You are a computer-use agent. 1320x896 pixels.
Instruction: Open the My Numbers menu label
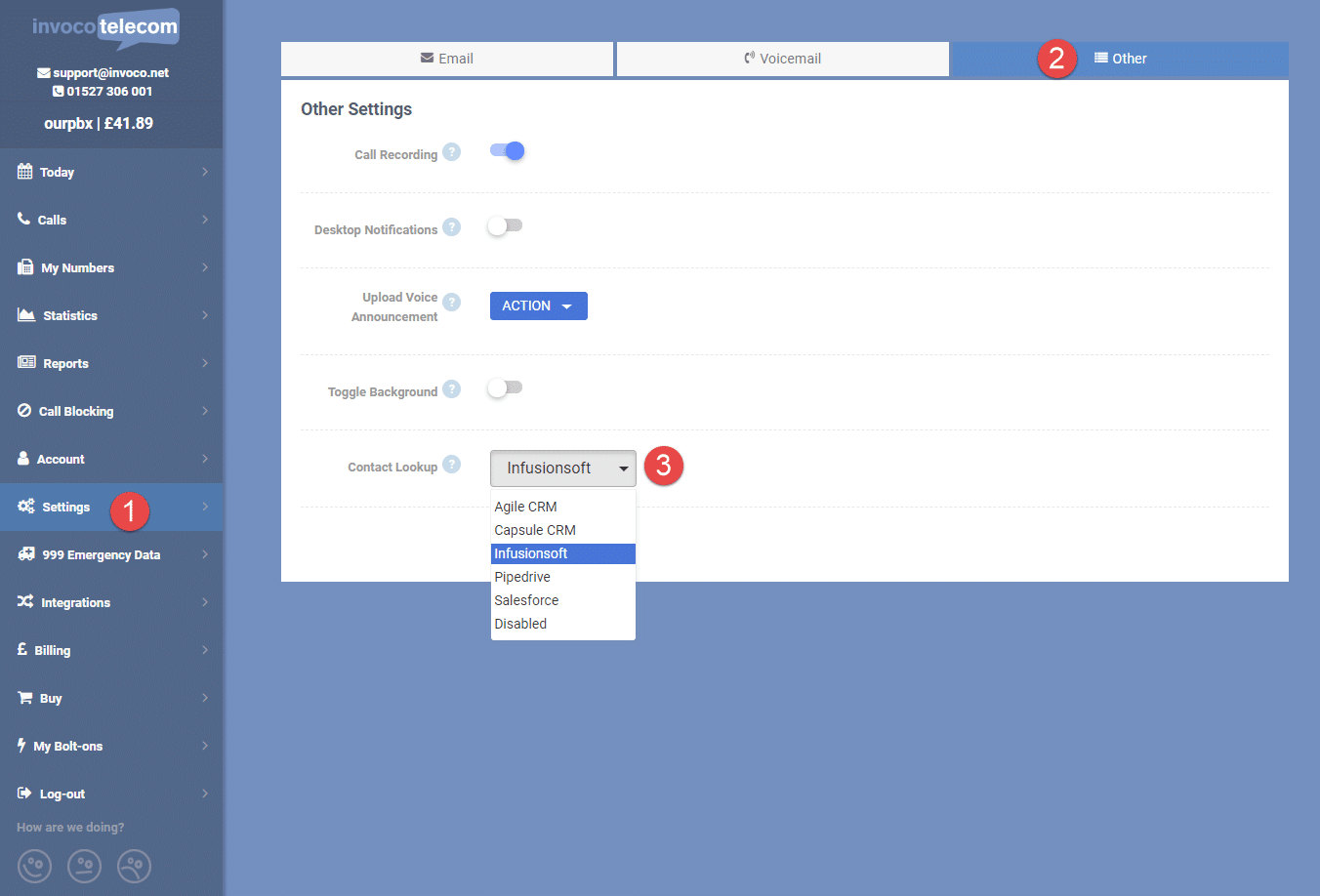tap(77, 268)
